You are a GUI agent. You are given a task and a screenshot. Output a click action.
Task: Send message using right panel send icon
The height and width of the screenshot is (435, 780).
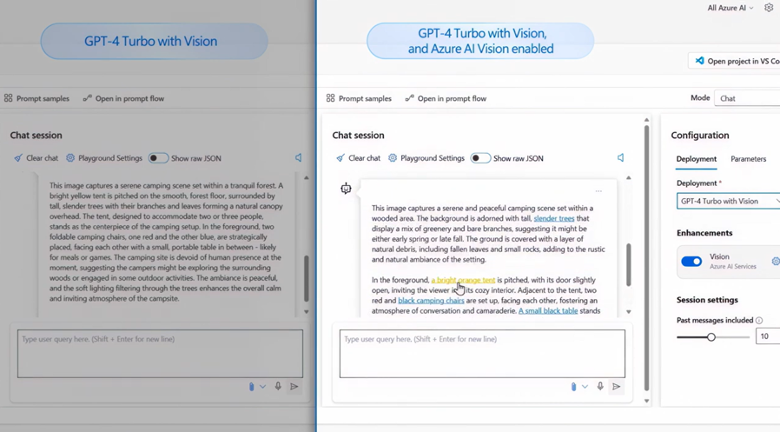[616, 387]
